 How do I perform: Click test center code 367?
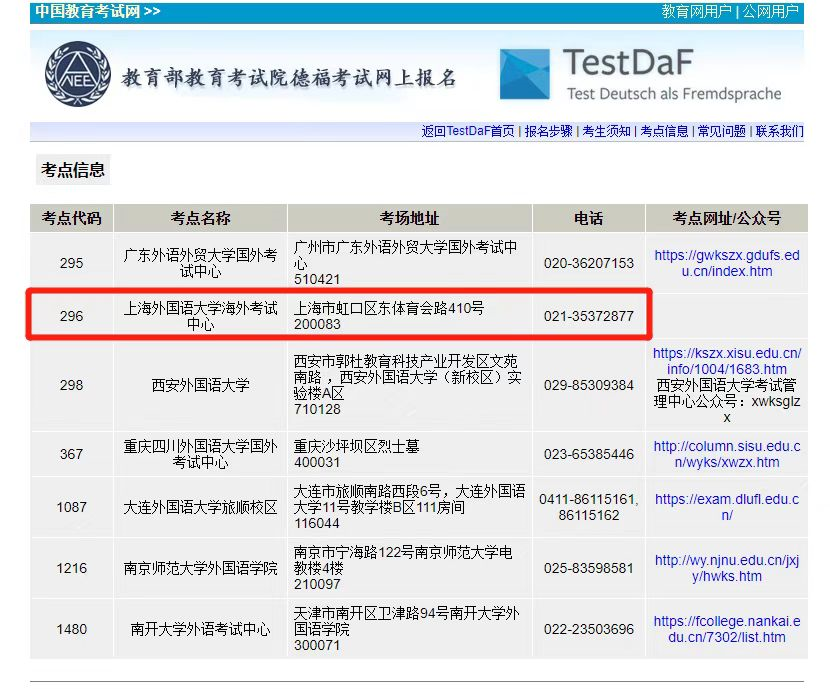(71, 454)
